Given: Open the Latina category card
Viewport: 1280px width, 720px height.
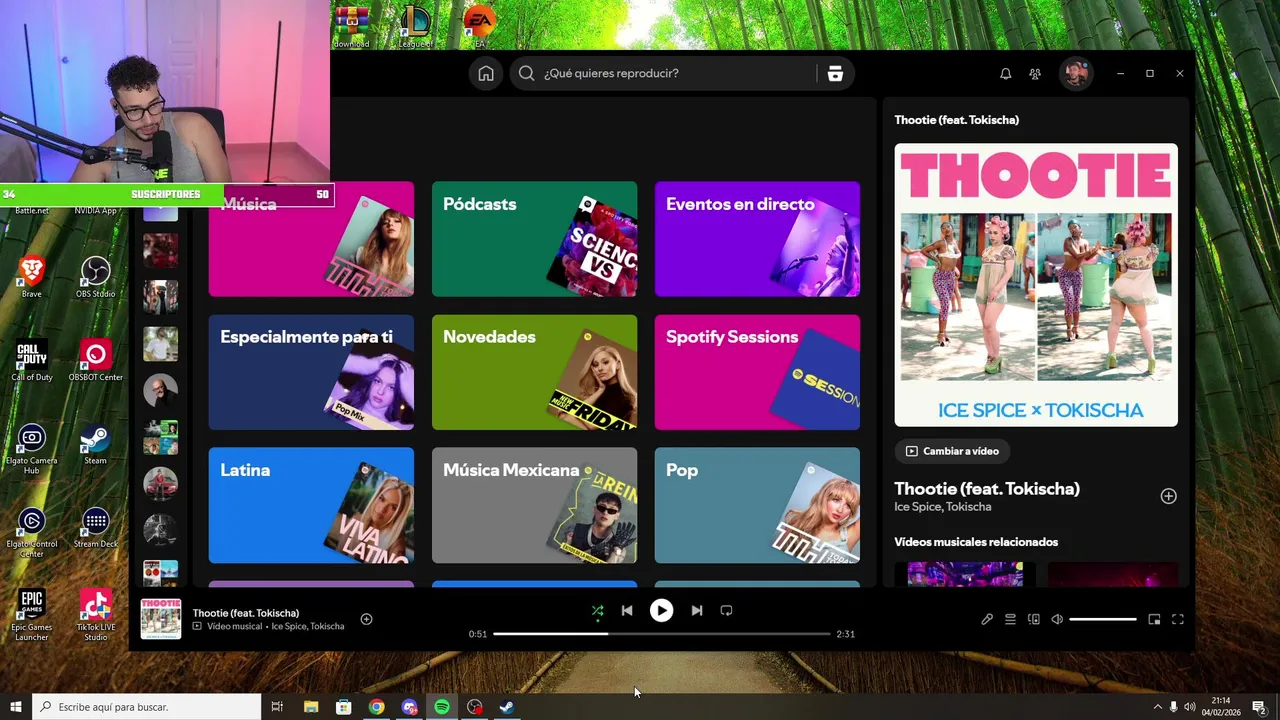Looking at the screenshot, I should [x=311, y=505].
